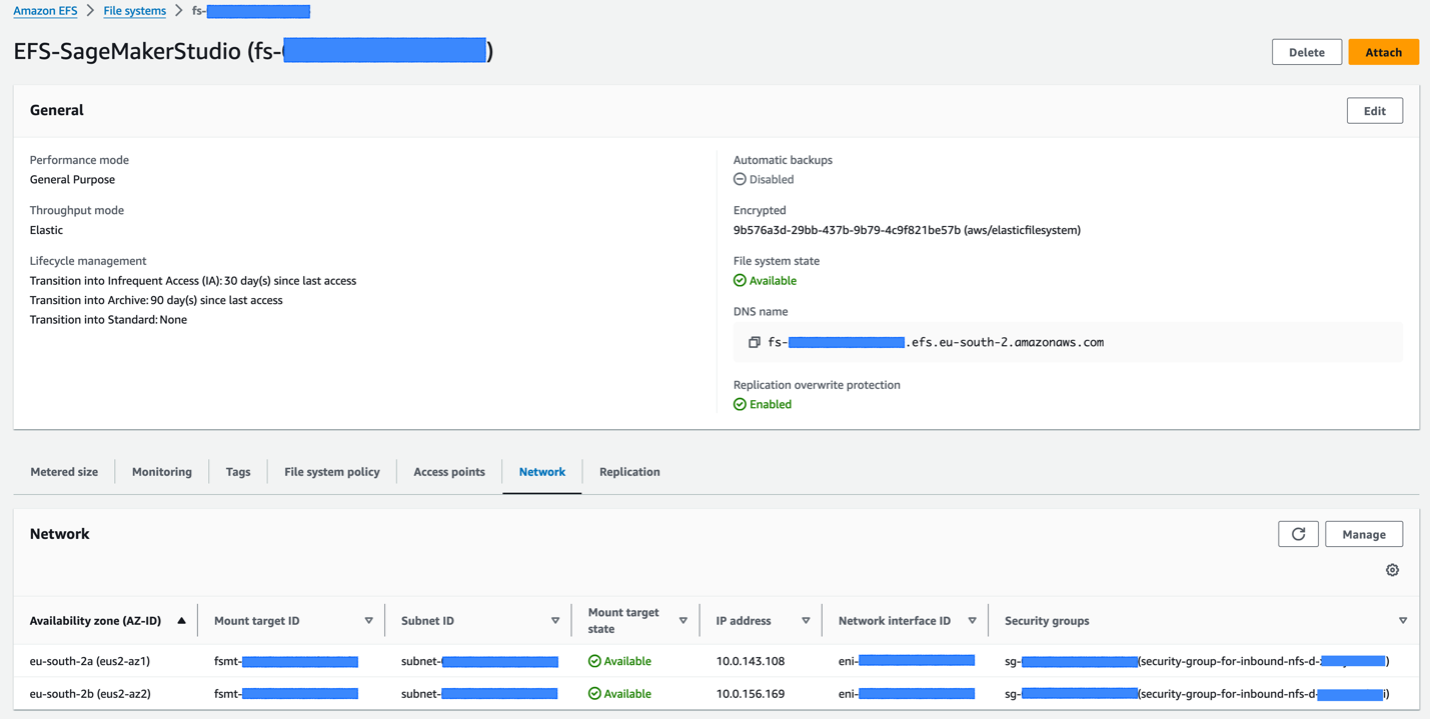
Task: Click security group in eu-south-2b row
Action: tap(1197, 693)
